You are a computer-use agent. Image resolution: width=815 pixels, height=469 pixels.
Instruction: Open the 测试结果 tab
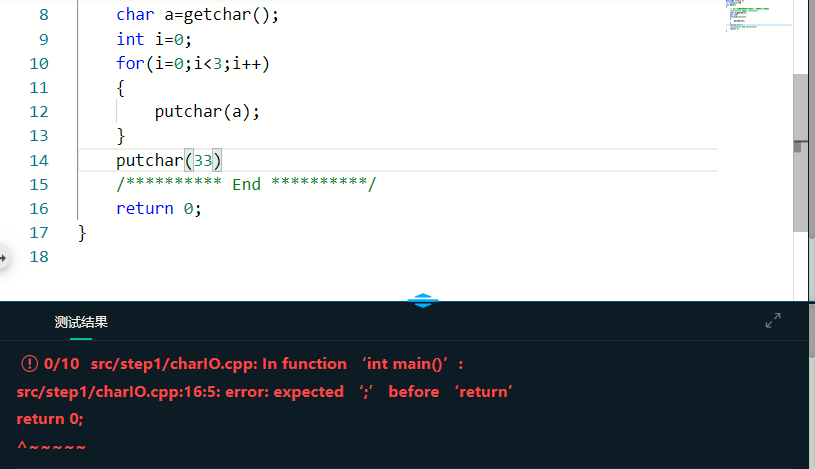pos(81,322)
